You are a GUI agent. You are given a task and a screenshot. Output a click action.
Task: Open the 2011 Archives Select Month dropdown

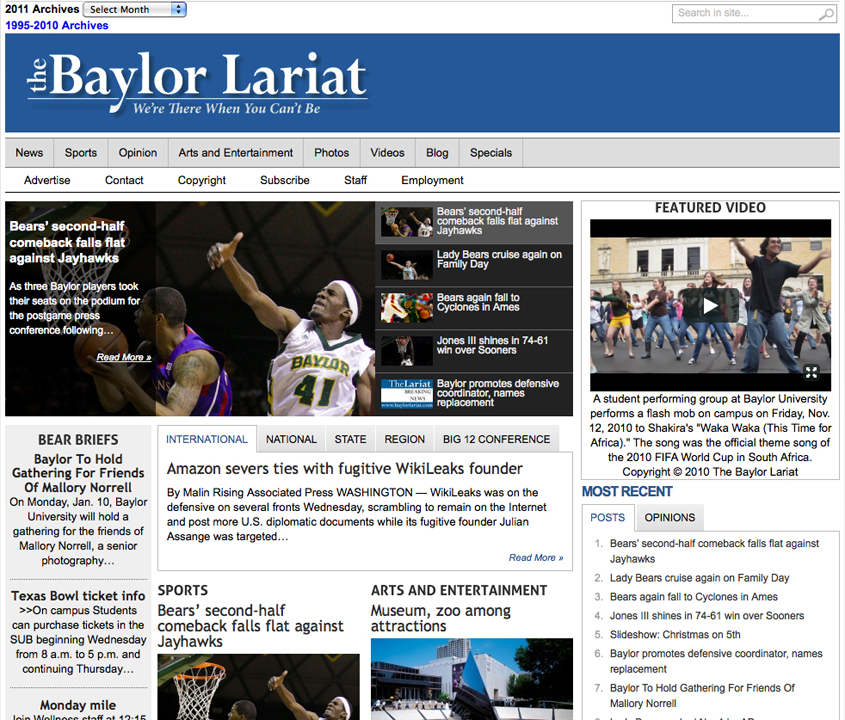(135, 10)
